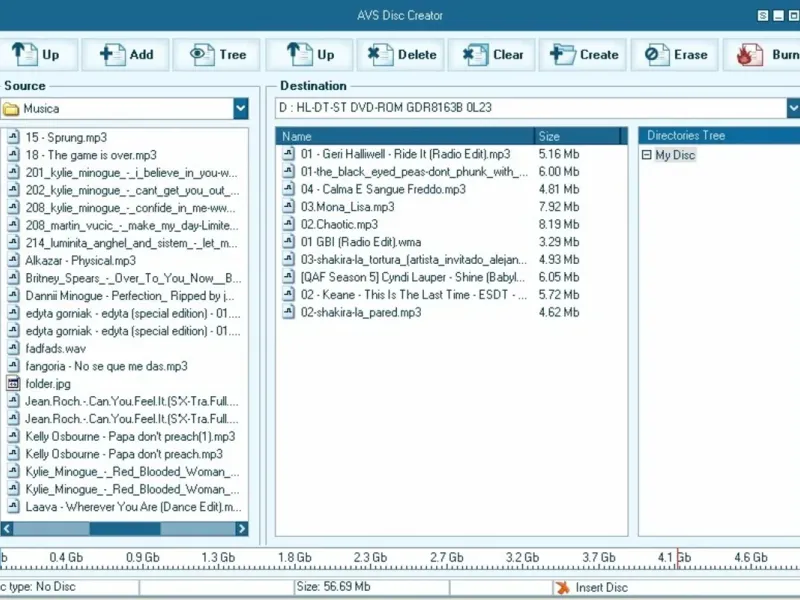Sort destination list by Size column
Image resolution: width=800 pixels, height=600 pixels.
[x=577, y=136]
